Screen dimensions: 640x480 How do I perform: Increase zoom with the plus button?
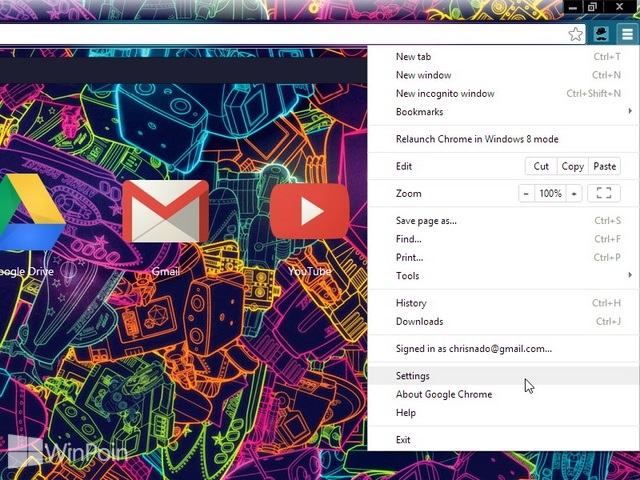tap(574, 193)
